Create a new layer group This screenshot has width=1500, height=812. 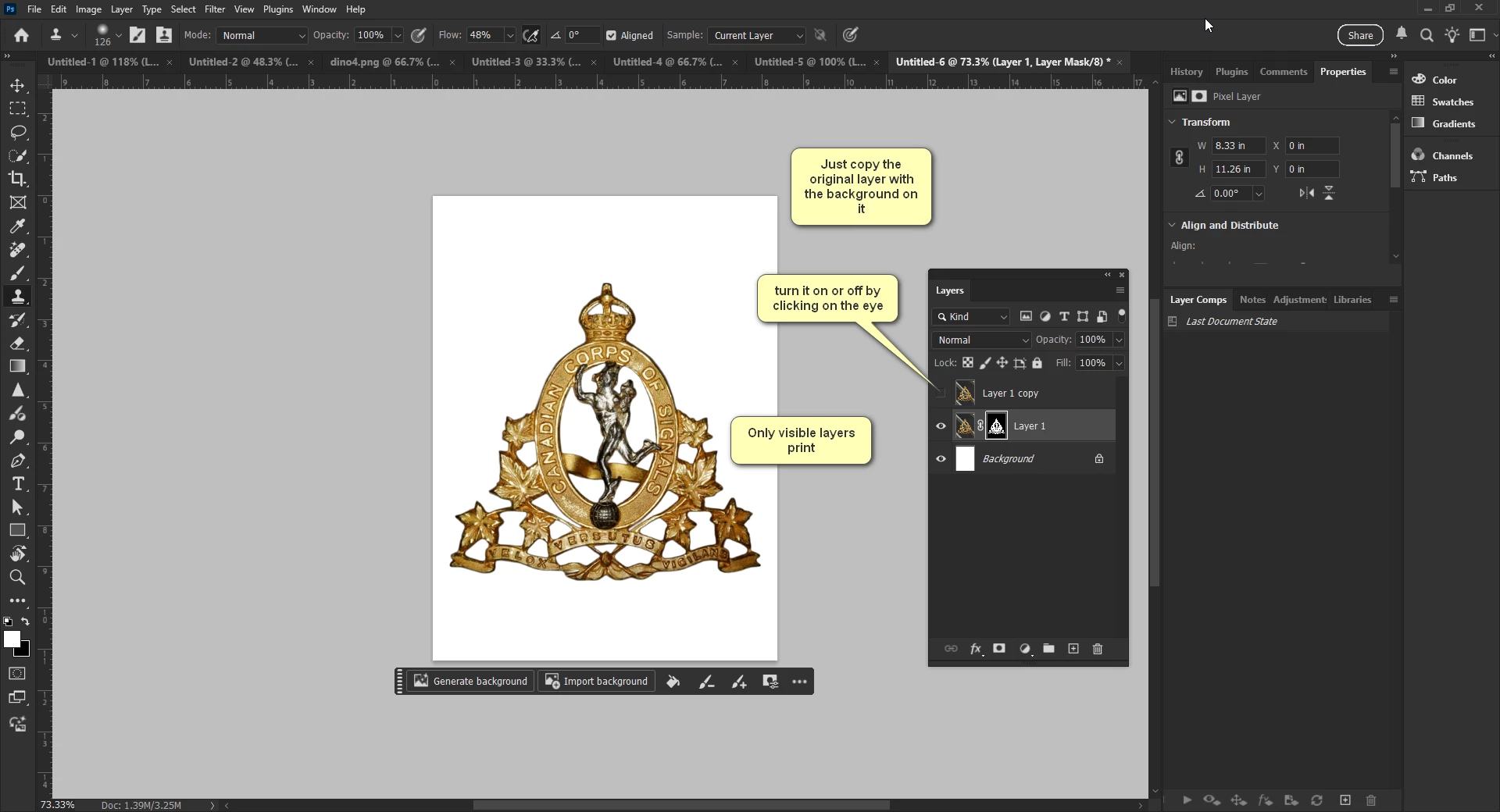pyautogui.click(x=1048, y=649)
